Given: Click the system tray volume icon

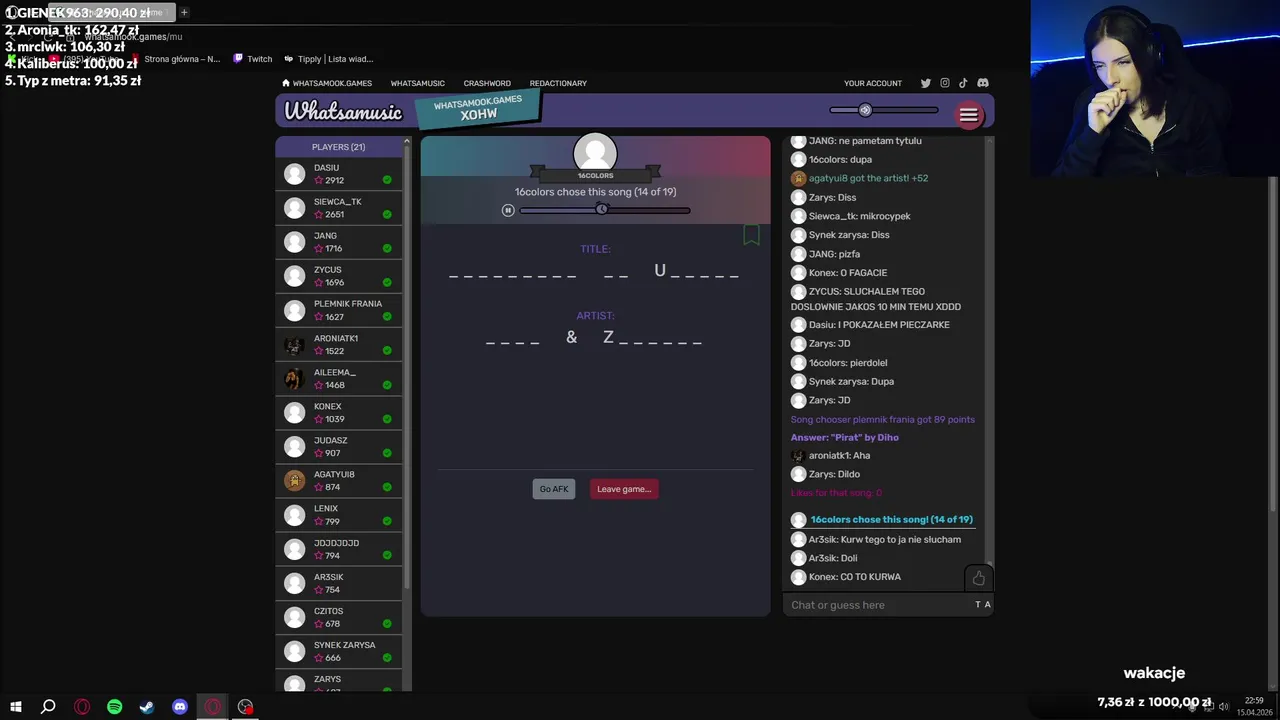Looking at the screenshot, I should pyautogui.click(x=1223, y=707).
